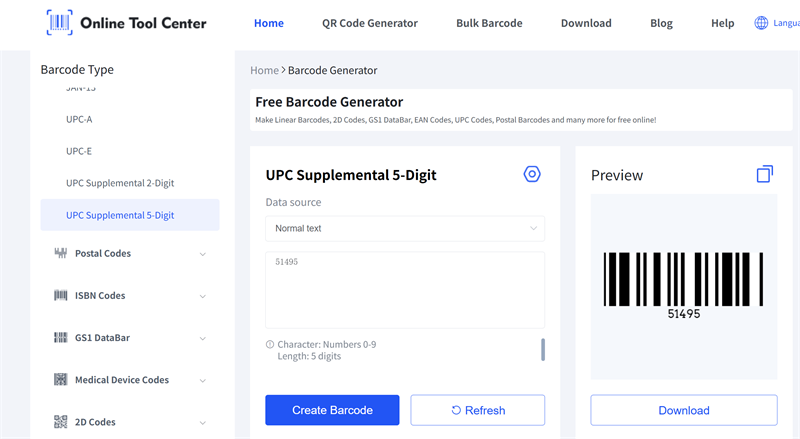
Task: Click the globe language icon
Action: click(x=762, y=23)
